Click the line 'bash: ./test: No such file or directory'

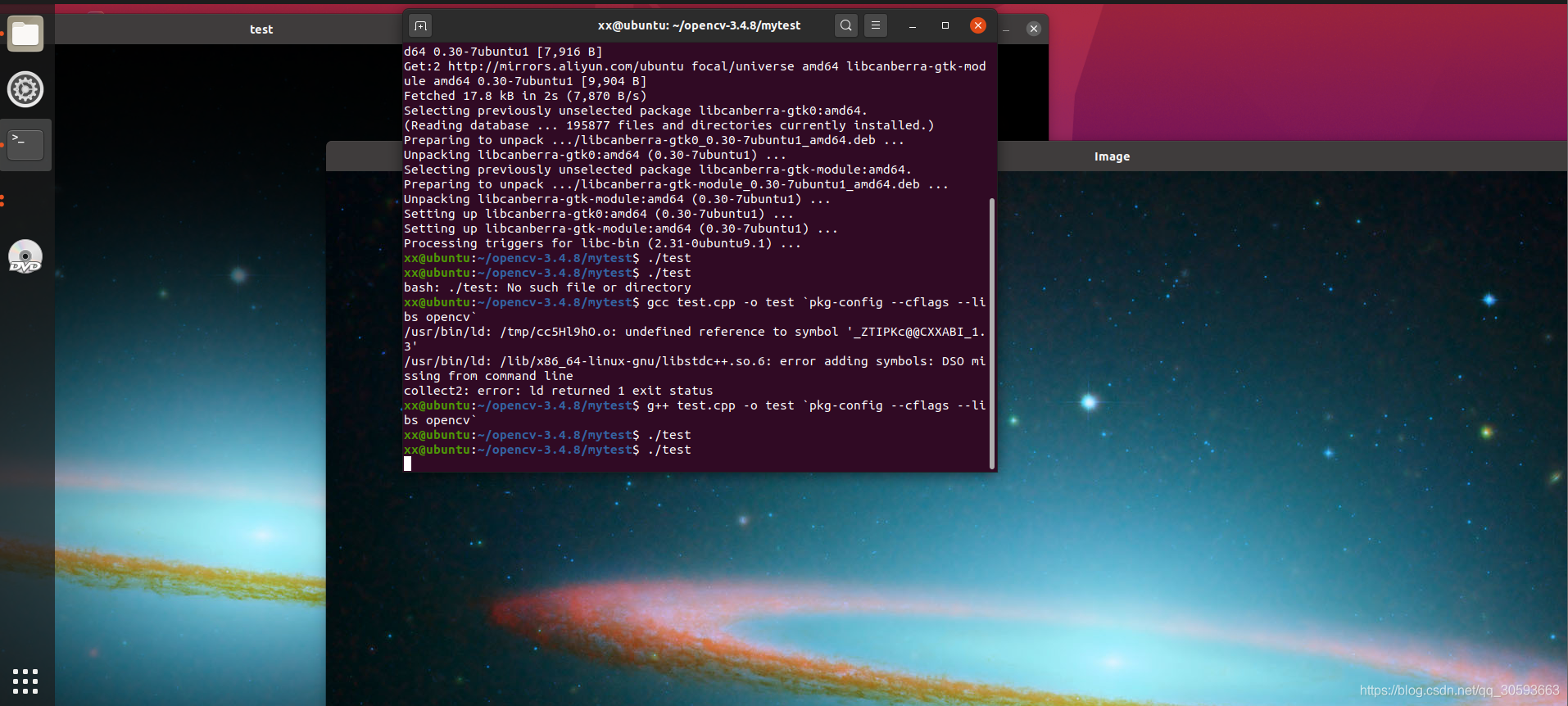pos(547,287)
